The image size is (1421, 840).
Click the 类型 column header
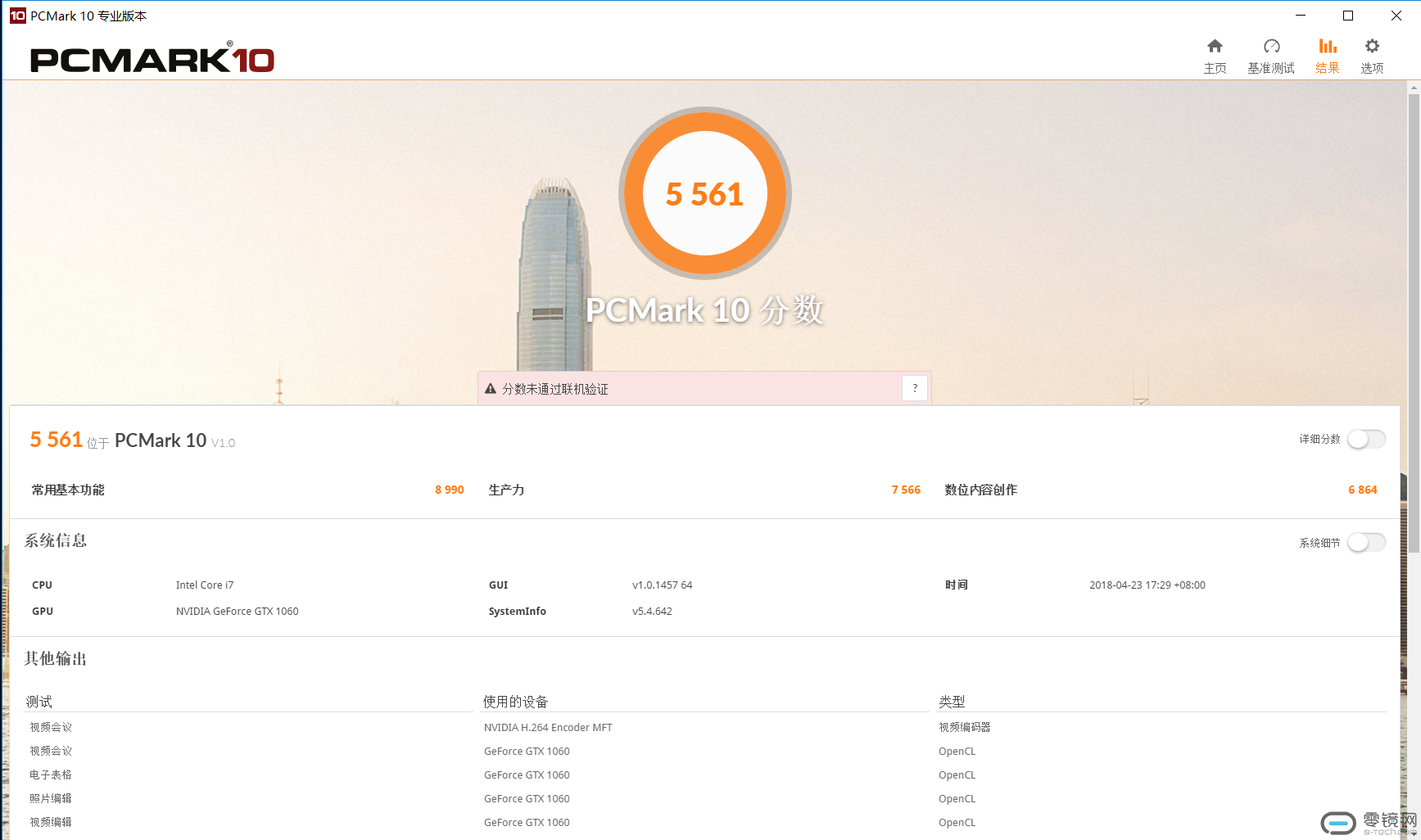tap(952, 702)
